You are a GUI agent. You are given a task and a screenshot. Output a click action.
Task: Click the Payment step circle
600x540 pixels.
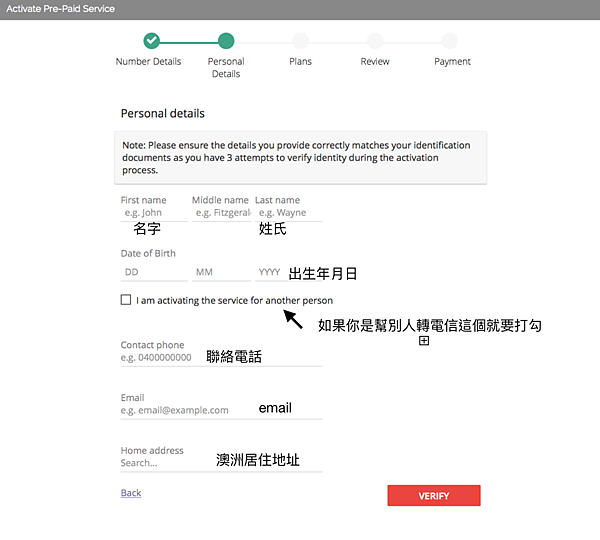point(450,41)
